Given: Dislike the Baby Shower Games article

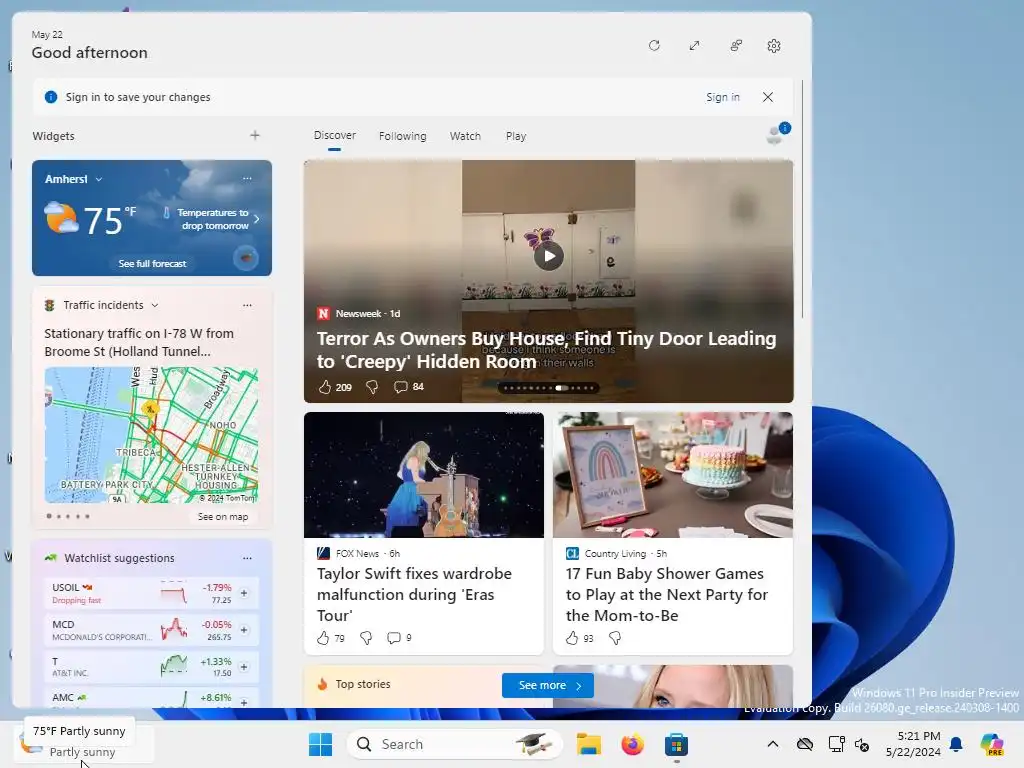Looking at the screenshot, I should tap(615, 638).
